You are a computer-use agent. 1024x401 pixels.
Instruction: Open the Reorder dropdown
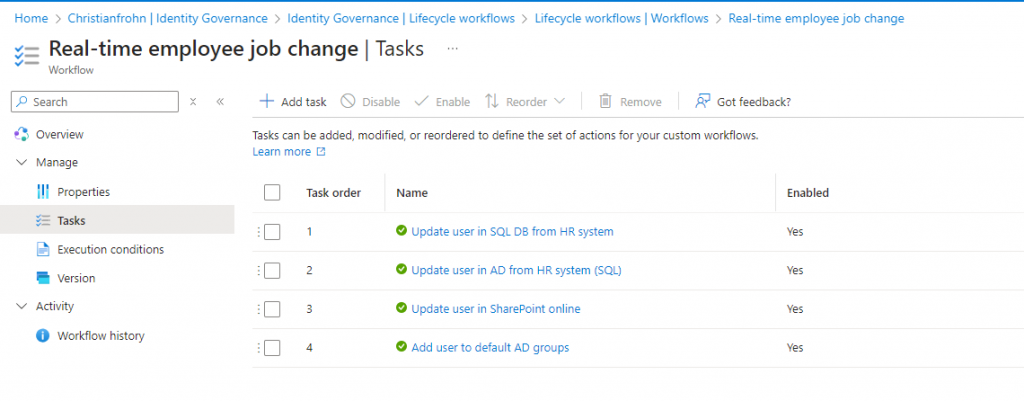click(525, 101)
